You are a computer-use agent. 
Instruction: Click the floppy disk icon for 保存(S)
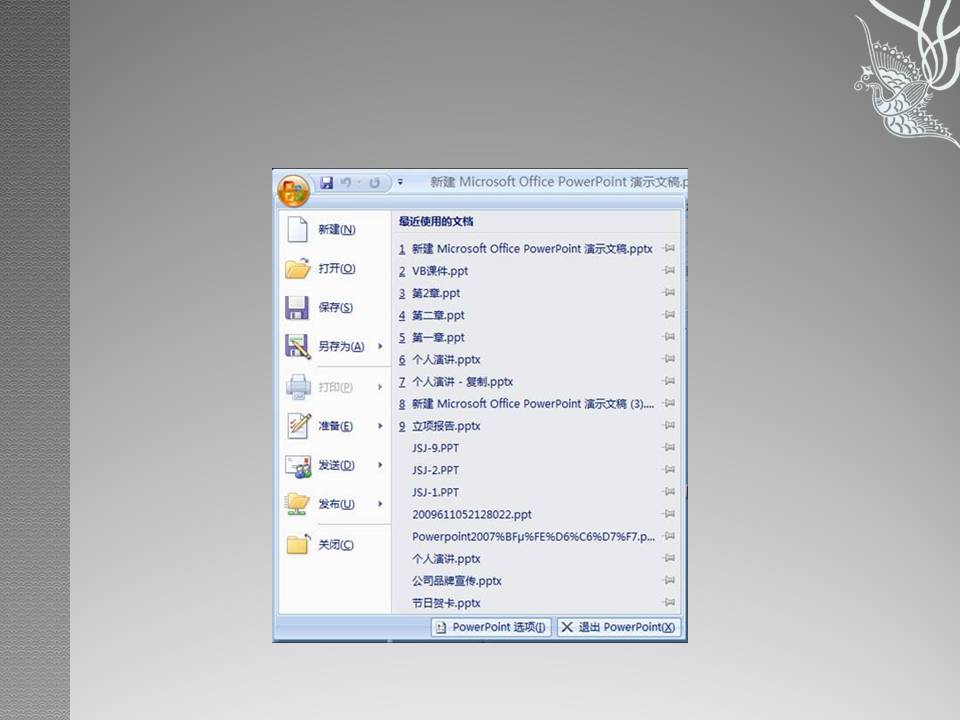point(297,307)
